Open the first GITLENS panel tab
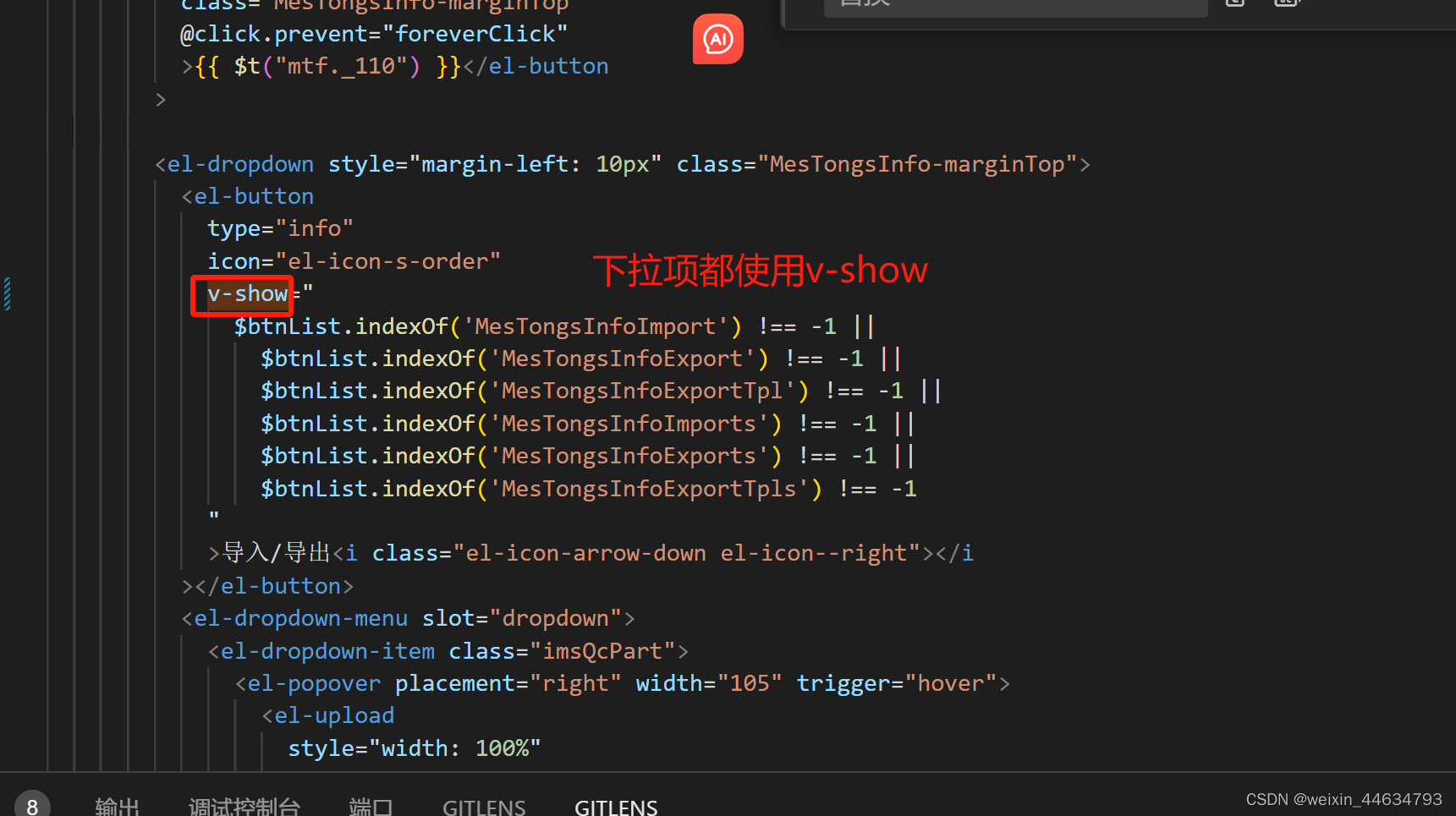 [484, 805]
